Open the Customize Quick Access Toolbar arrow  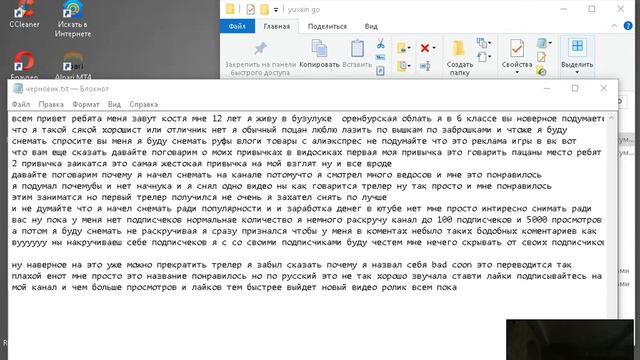pos(276,9)
